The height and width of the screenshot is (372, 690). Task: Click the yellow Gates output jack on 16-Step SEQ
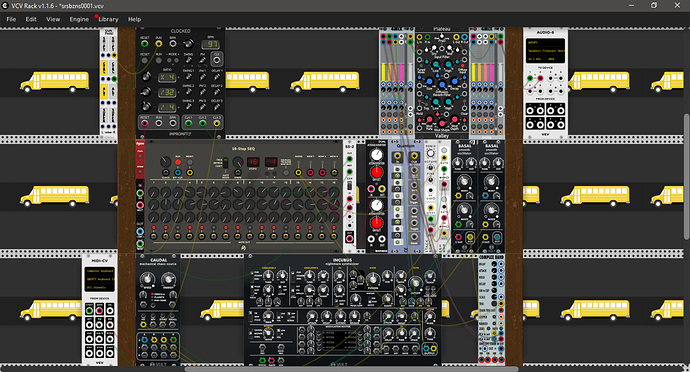tap(298, 173)
